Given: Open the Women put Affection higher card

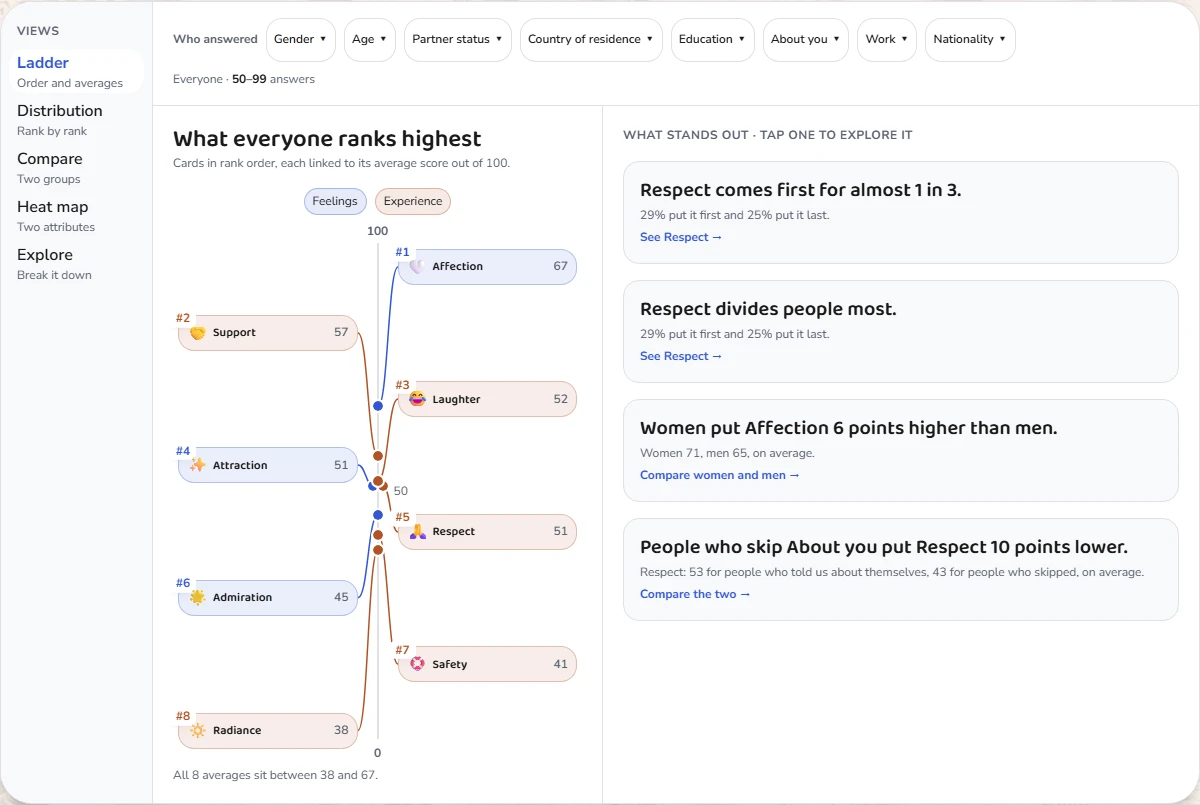Looking at the screenshot, I should point(901,450).
